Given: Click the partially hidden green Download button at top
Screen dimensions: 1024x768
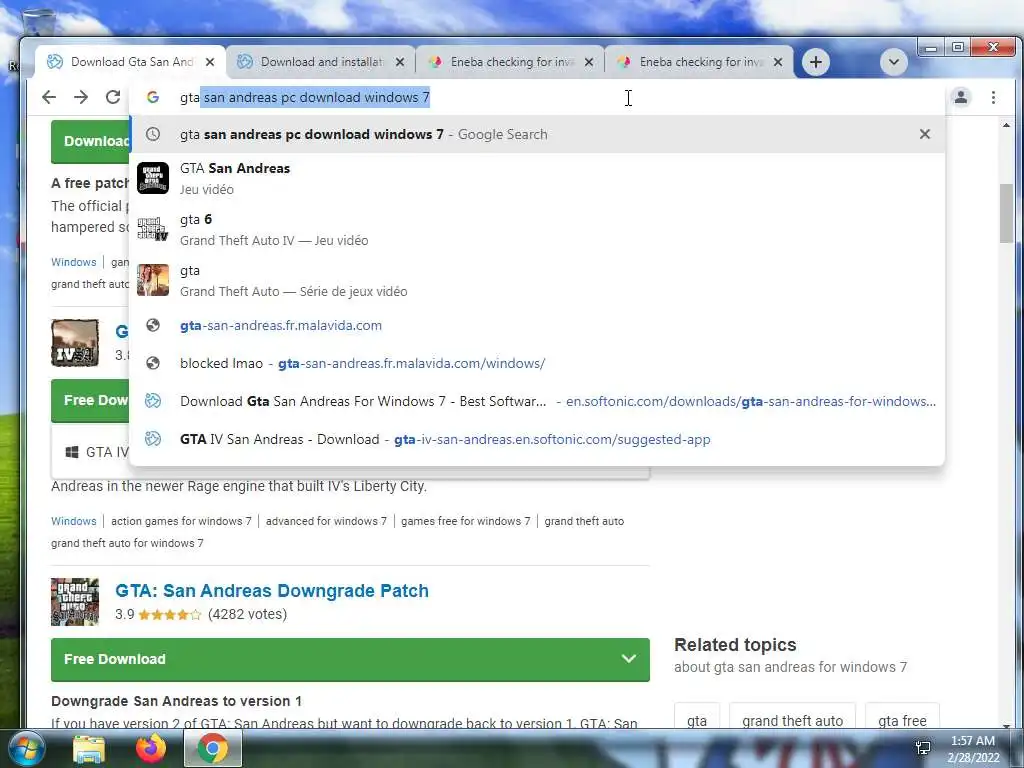Looking at the screenshot, I should click(x=91, y=141).
